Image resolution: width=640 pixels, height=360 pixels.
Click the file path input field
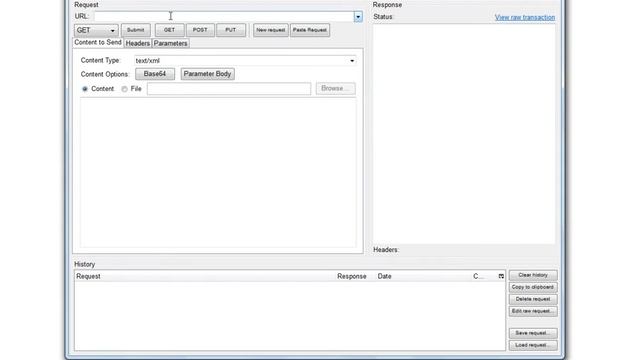tap(229, 89)
